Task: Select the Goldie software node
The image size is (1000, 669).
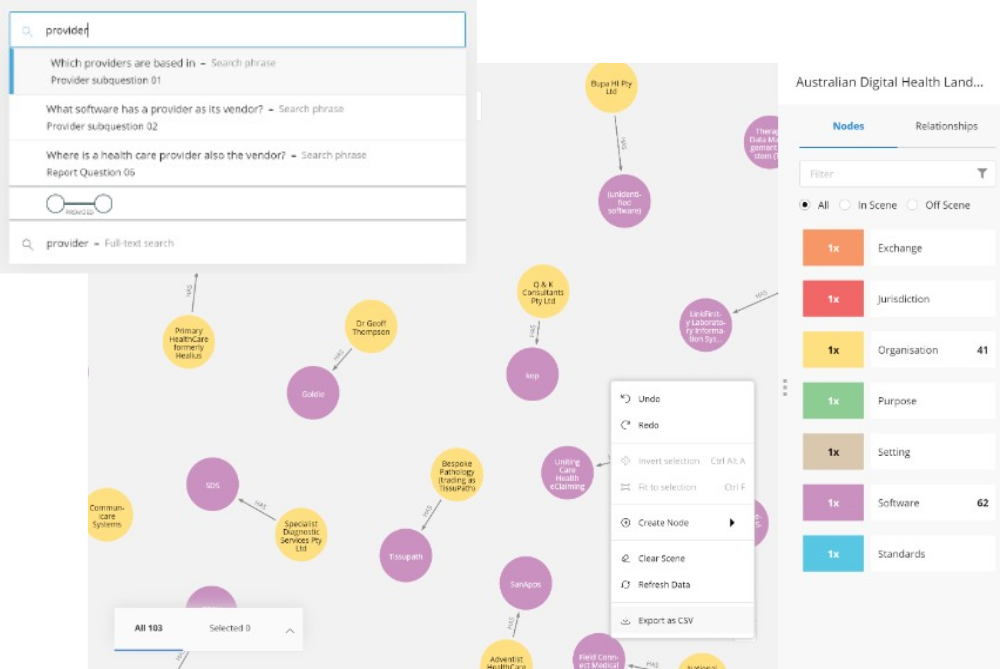Action: click(313, 393)
